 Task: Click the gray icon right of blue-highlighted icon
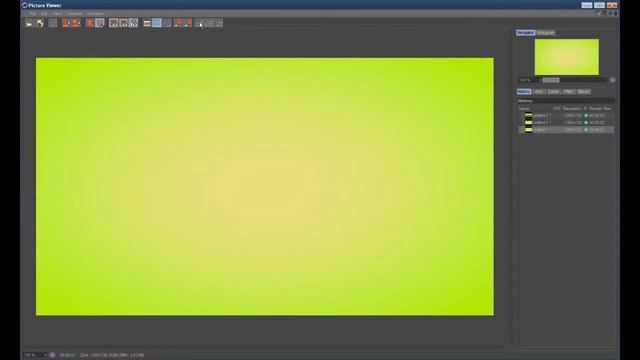click(167, 23)
